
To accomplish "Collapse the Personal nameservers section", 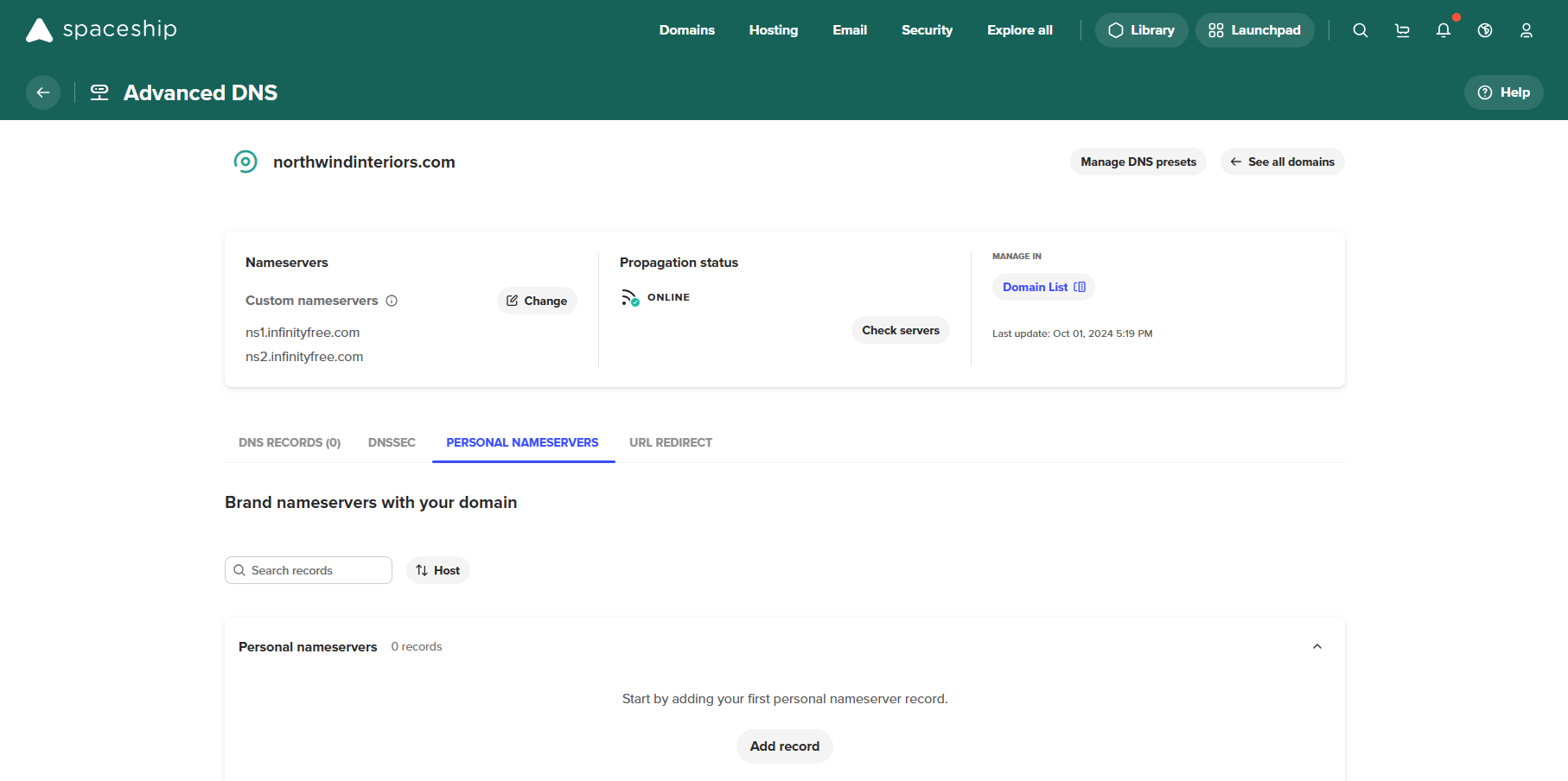I will (1317, 646).
